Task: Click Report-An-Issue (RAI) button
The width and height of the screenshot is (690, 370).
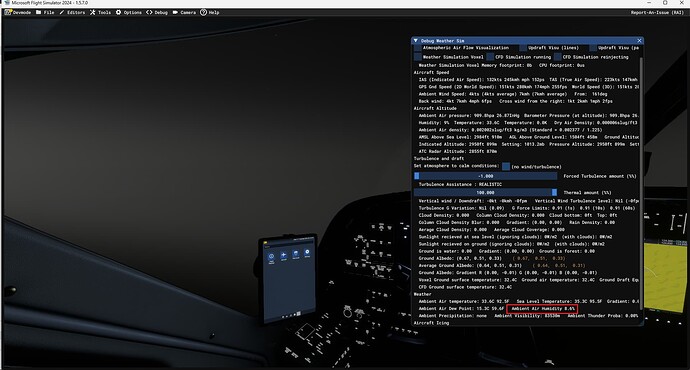Action: coord(657,12)
